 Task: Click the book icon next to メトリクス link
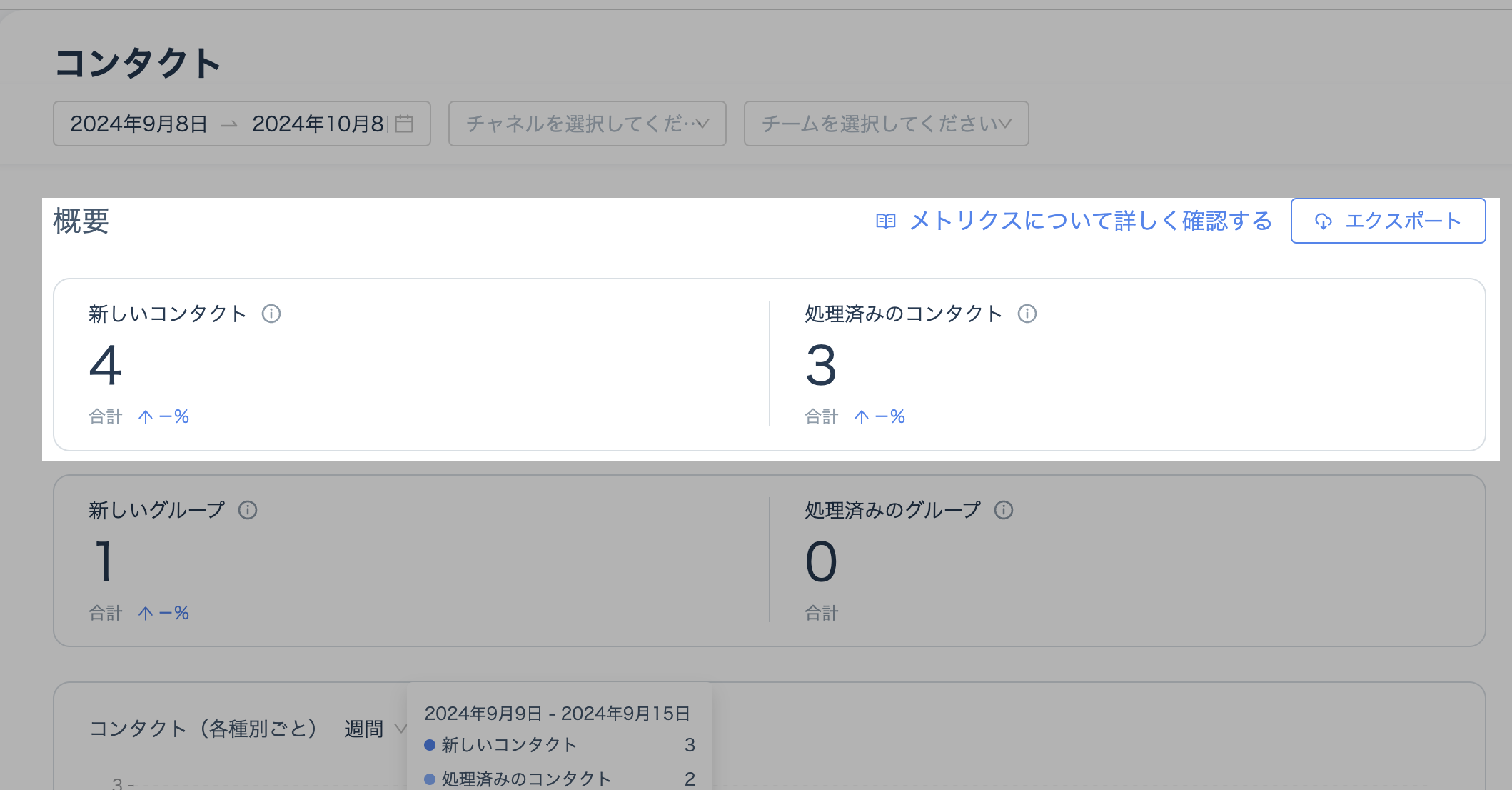886,221
